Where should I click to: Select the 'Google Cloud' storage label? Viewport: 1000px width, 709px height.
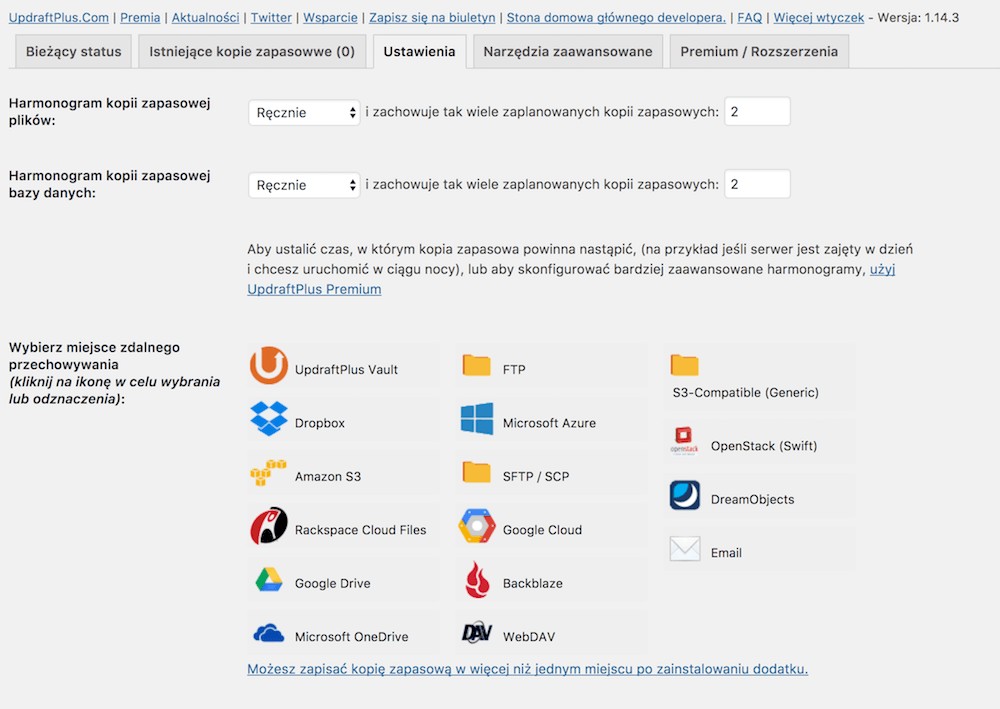542,530
